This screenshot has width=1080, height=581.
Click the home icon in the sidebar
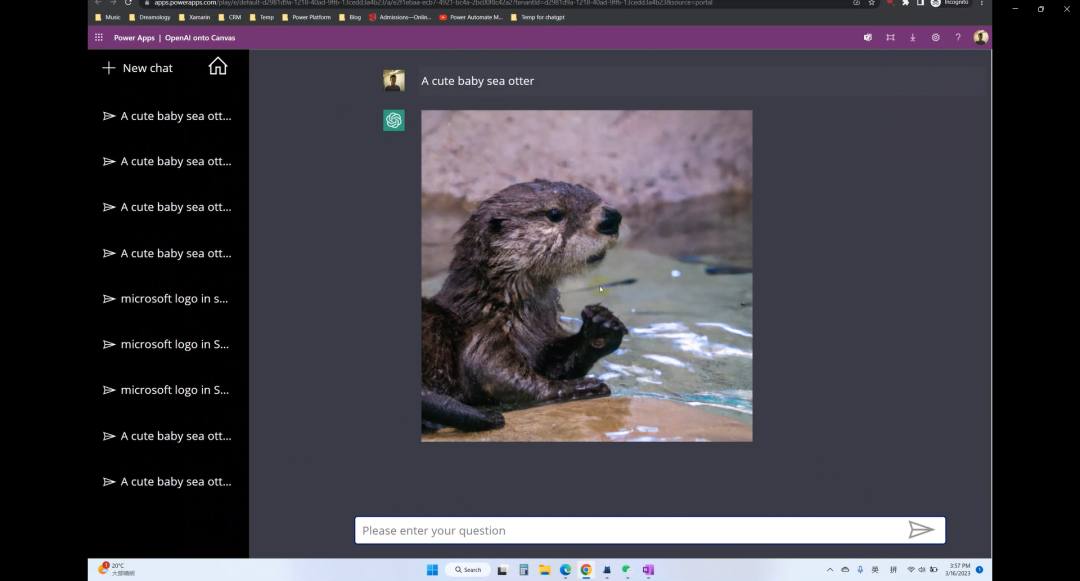(218, 66)
